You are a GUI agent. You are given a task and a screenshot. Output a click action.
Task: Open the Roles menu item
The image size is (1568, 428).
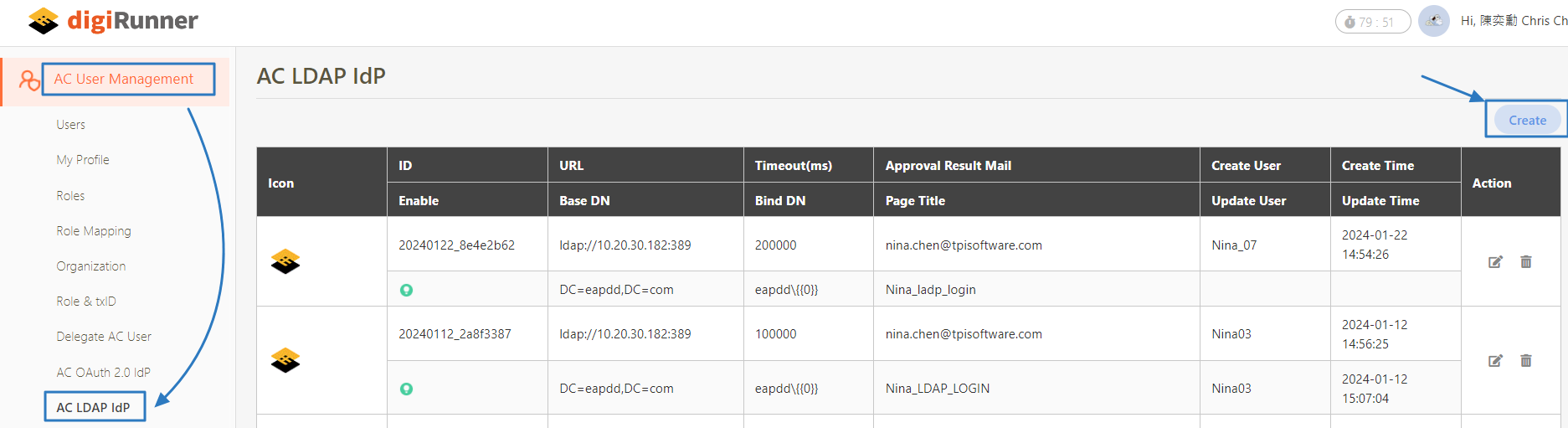click(x=71, y=196)
